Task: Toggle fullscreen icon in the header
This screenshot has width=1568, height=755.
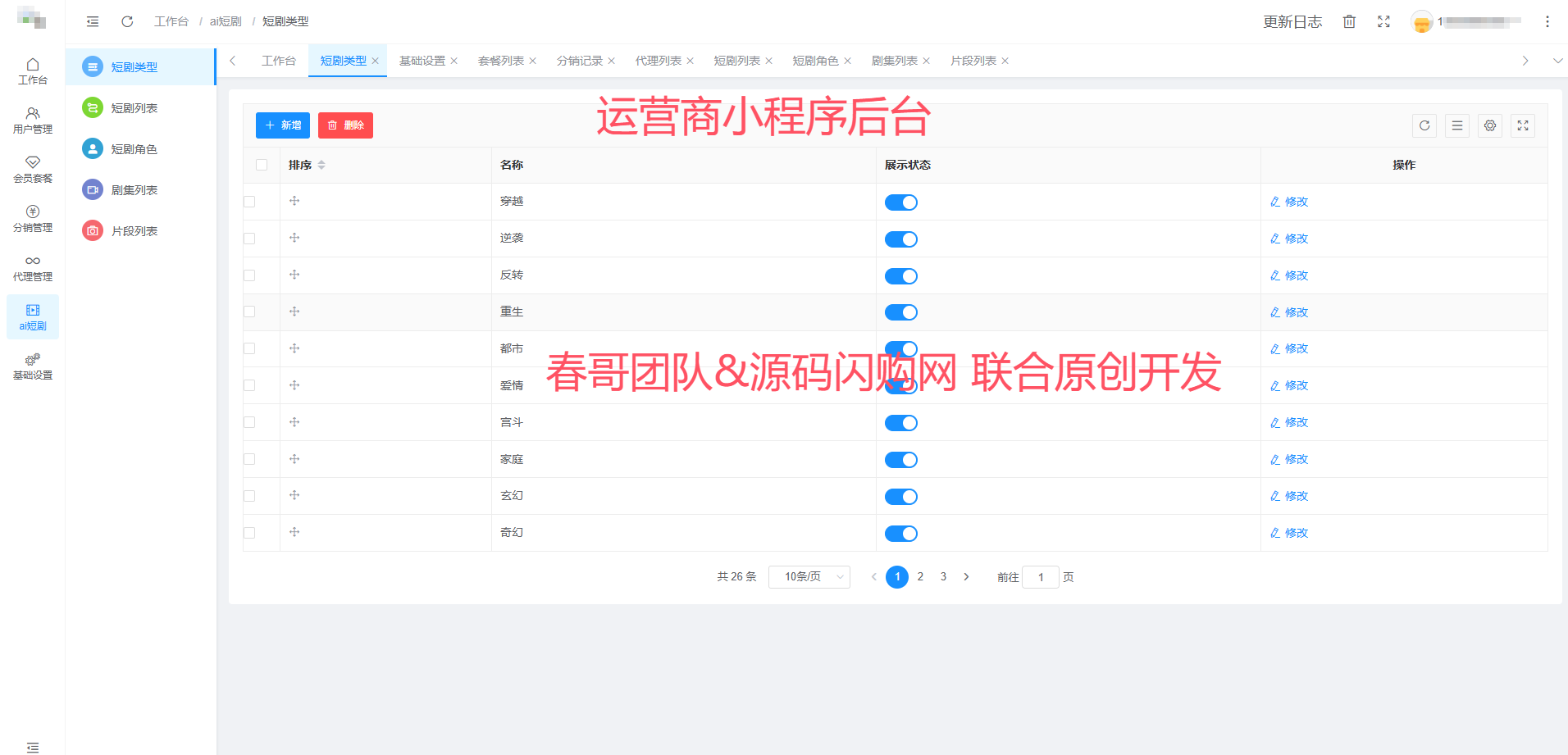Action: [1383, 21]
